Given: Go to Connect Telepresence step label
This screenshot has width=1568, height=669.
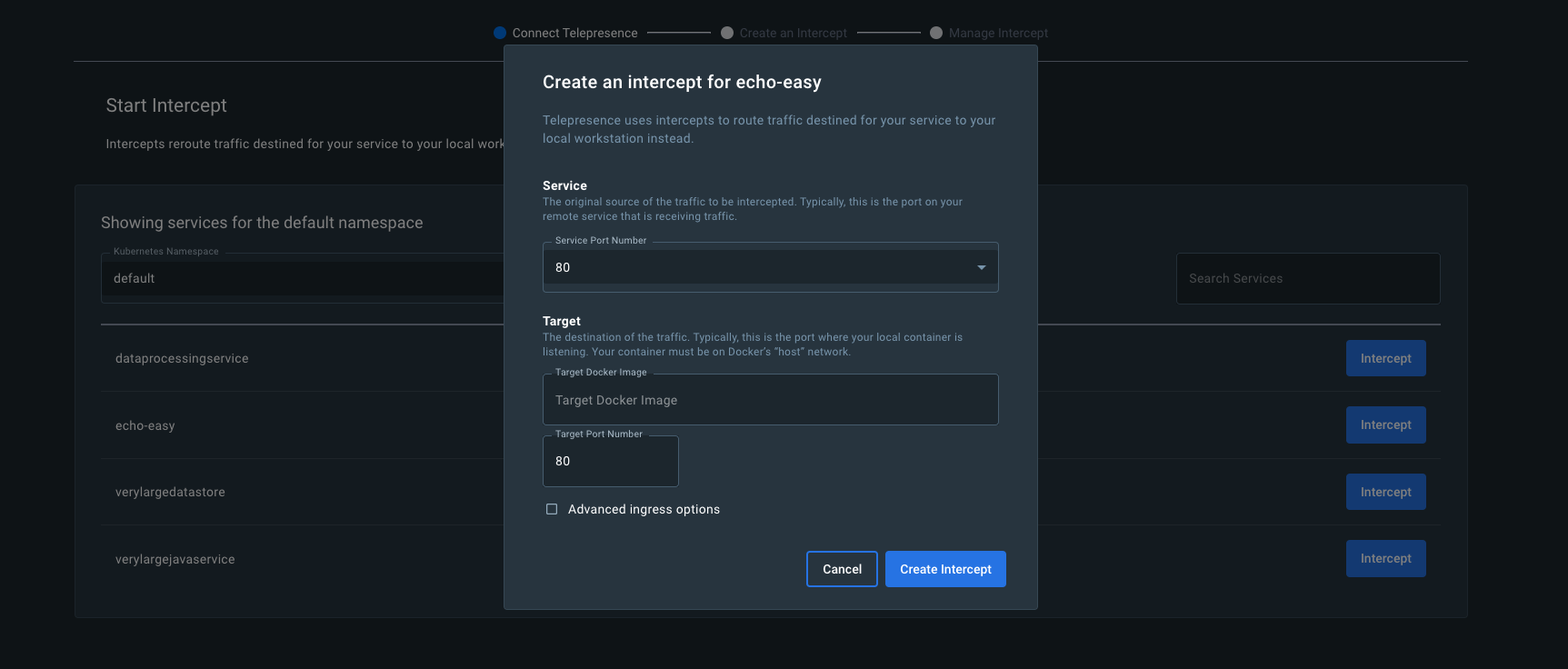Looking at the screenshot, I should (574, 33).
